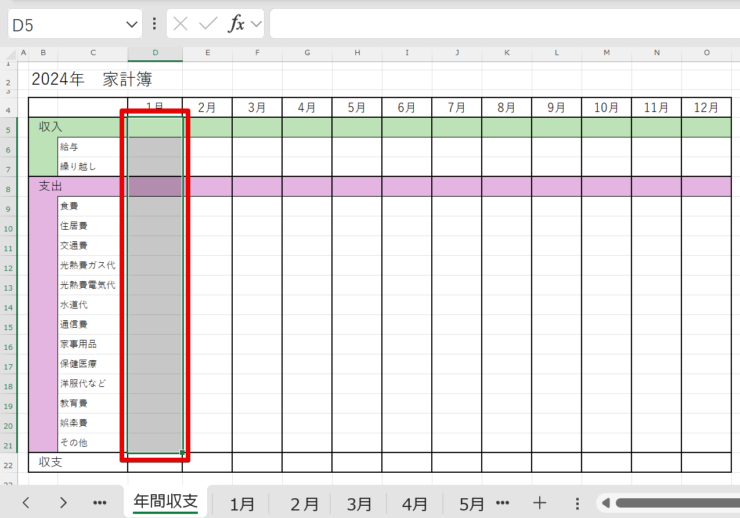Click the cancel (X) icon in formula bar
Image resolution: width=740 pixels, height=518 pixels.
coord(181,24)
